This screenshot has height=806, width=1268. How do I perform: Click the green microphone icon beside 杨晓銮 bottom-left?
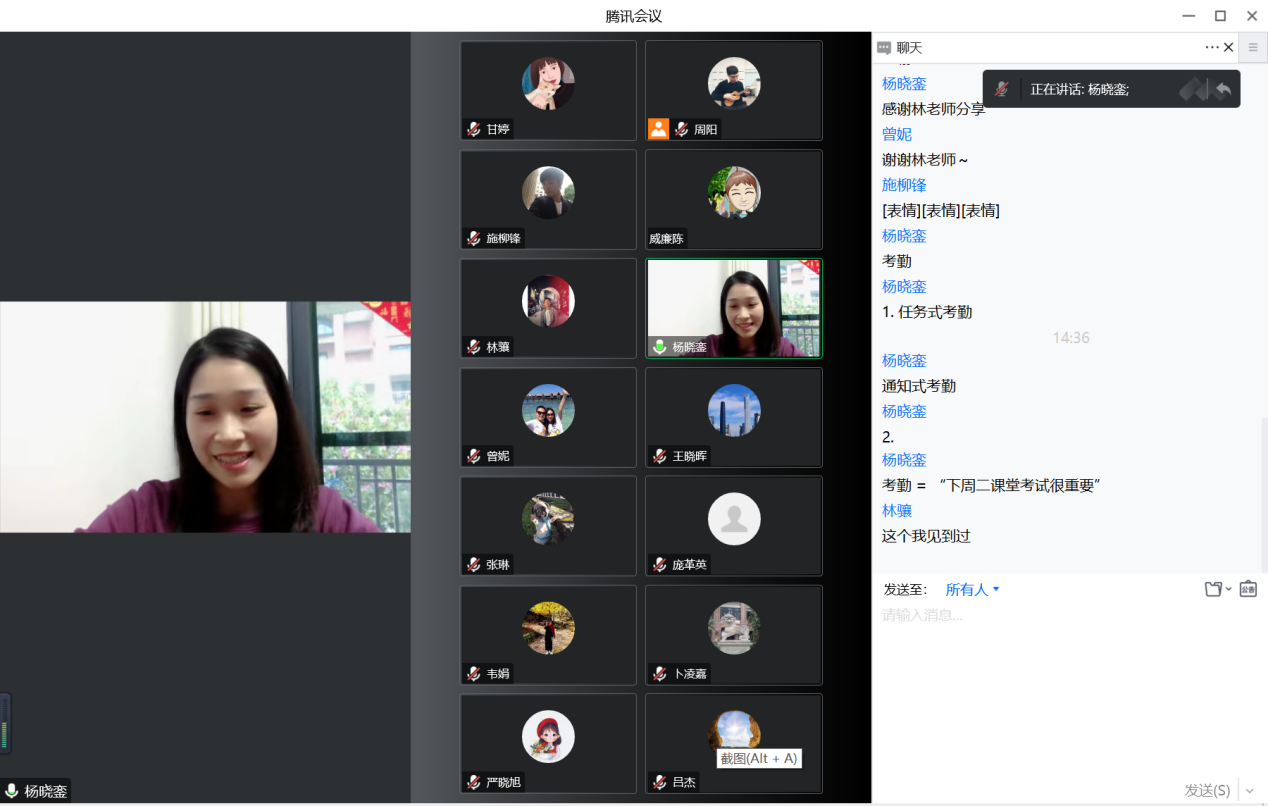(12, 791)
